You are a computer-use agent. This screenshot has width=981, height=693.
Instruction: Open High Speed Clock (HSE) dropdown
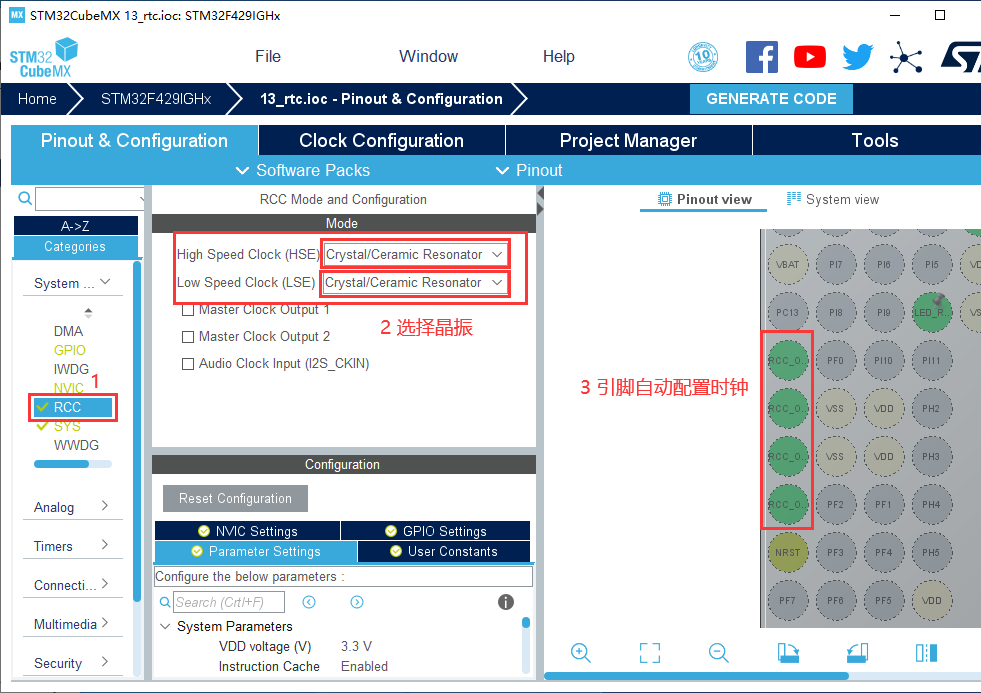[x=415, y=255]
